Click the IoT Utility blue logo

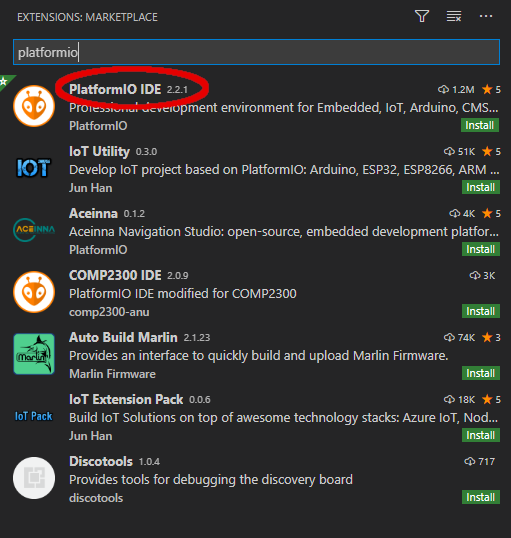point(34,168)
